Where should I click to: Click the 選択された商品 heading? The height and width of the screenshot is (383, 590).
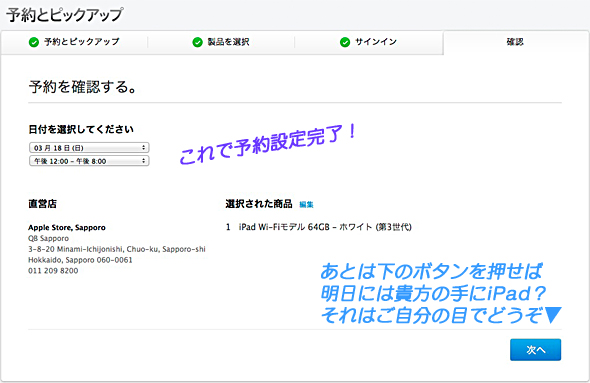pyautogui.click(x=259, y=204)
